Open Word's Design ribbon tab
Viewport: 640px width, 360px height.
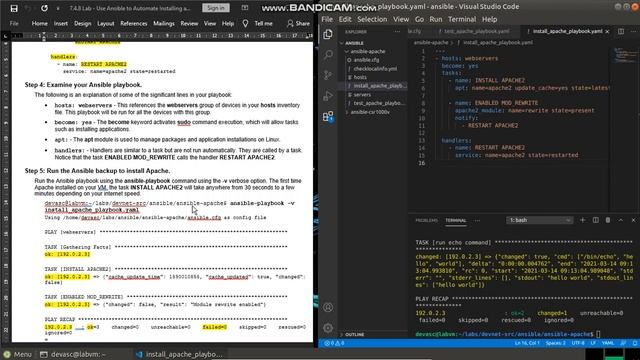[x=82, y=24]
